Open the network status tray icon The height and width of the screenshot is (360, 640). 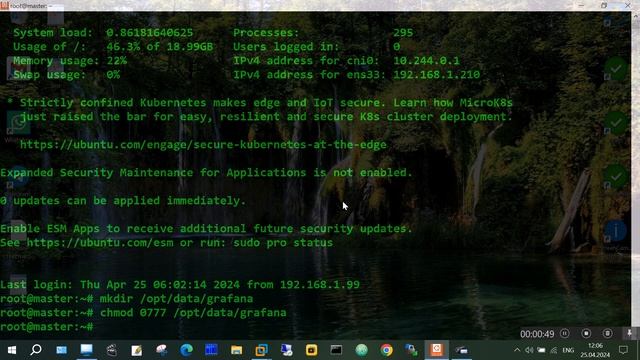pos(553,350)
